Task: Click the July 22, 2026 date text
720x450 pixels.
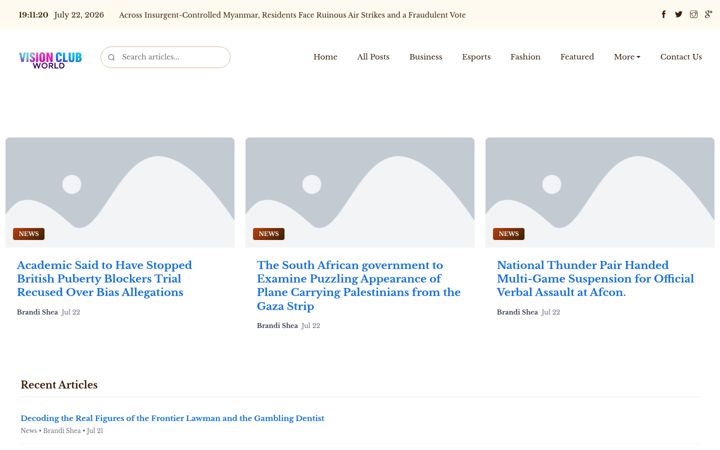Action: pyautogui.click(x=79, y=15)
